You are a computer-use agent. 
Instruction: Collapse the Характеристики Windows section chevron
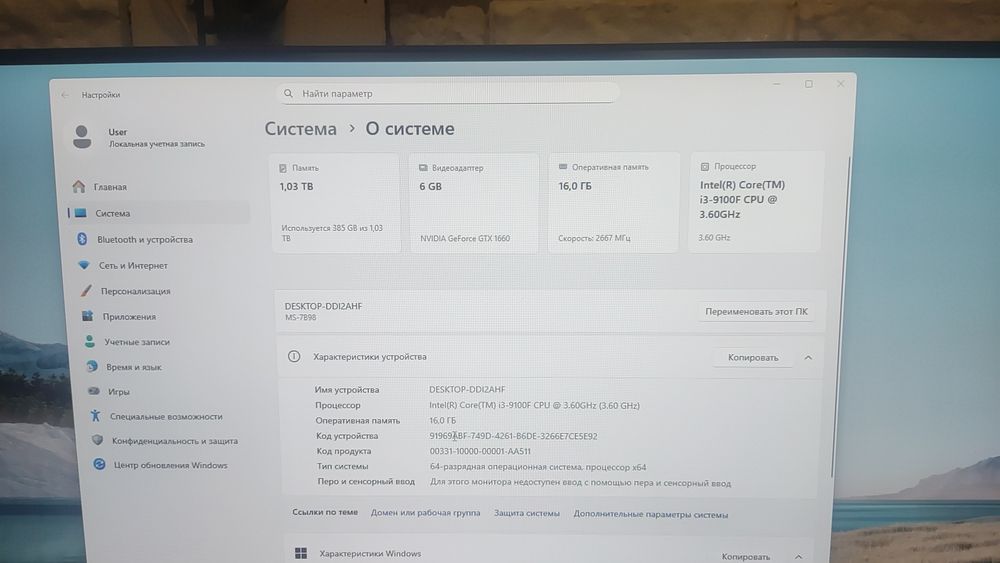pos(798,557)
